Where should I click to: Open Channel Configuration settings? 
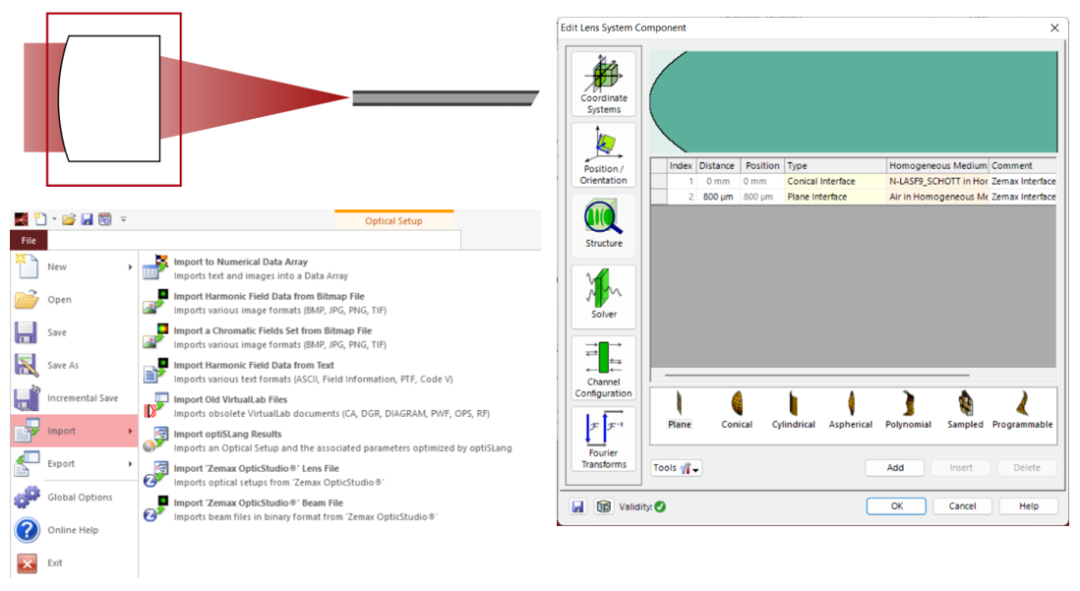pos(603,367)
